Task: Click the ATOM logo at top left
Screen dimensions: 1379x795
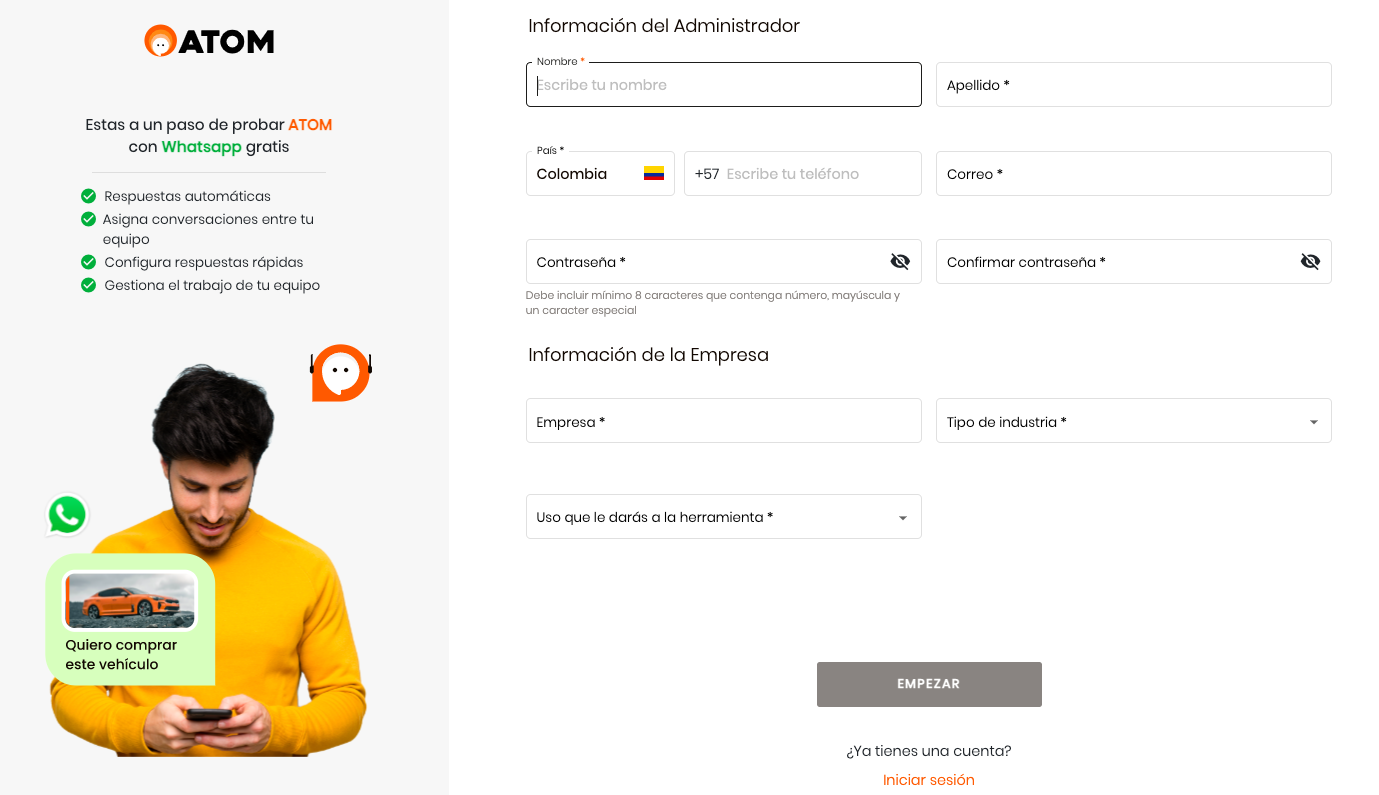Action: coord(209,41)
